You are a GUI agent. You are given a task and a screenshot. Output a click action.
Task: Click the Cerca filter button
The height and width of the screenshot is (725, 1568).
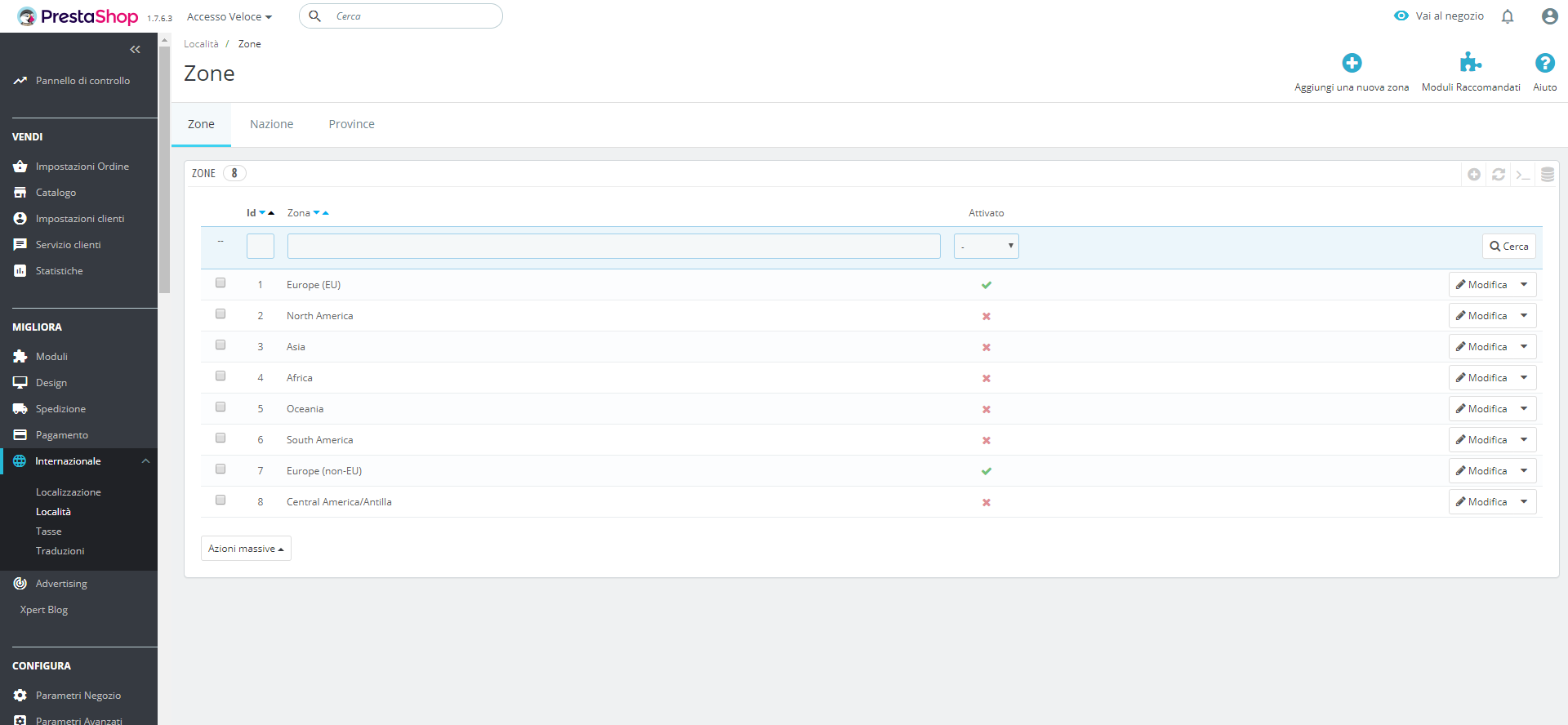click(x=1508, y=246)
